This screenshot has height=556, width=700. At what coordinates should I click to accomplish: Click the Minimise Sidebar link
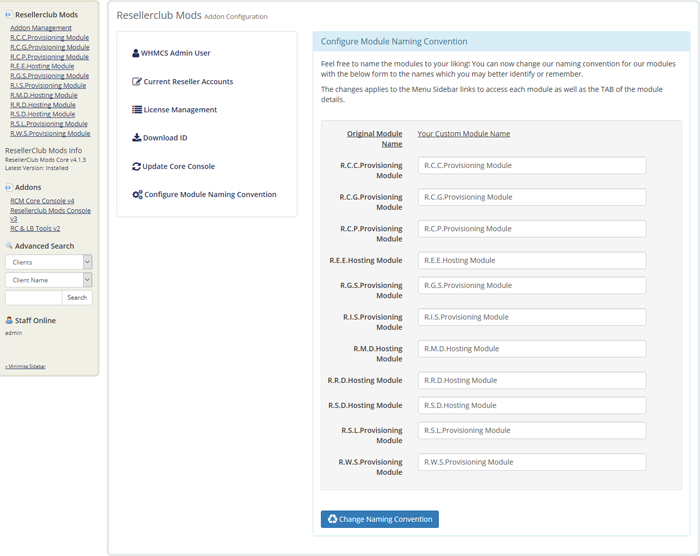click(x=25, y=366)
